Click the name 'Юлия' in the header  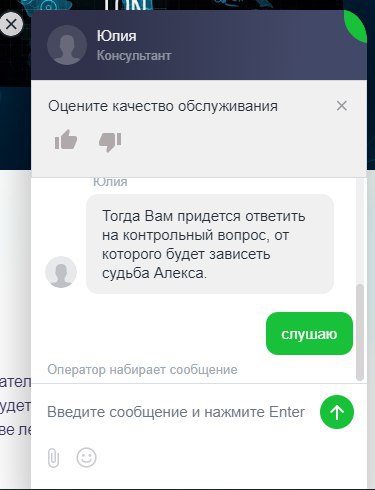point(116,36)
